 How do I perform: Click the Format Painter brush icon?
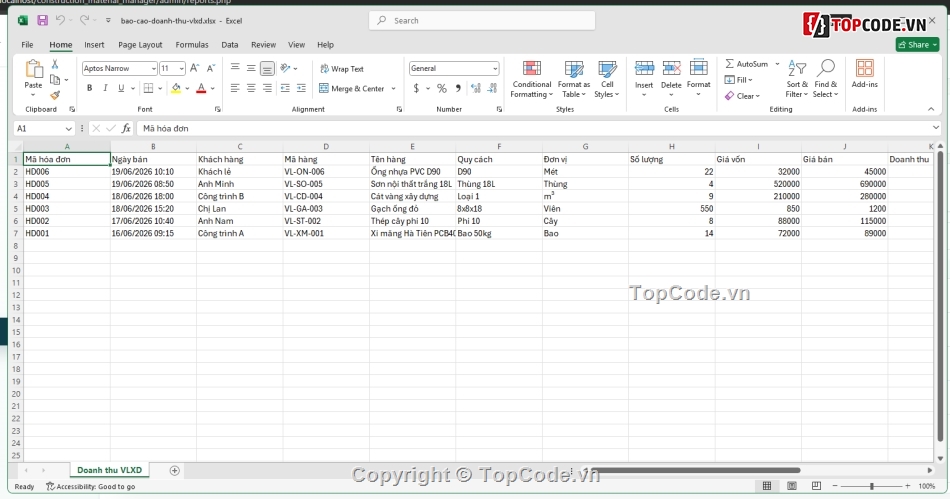tap(55, 95)
